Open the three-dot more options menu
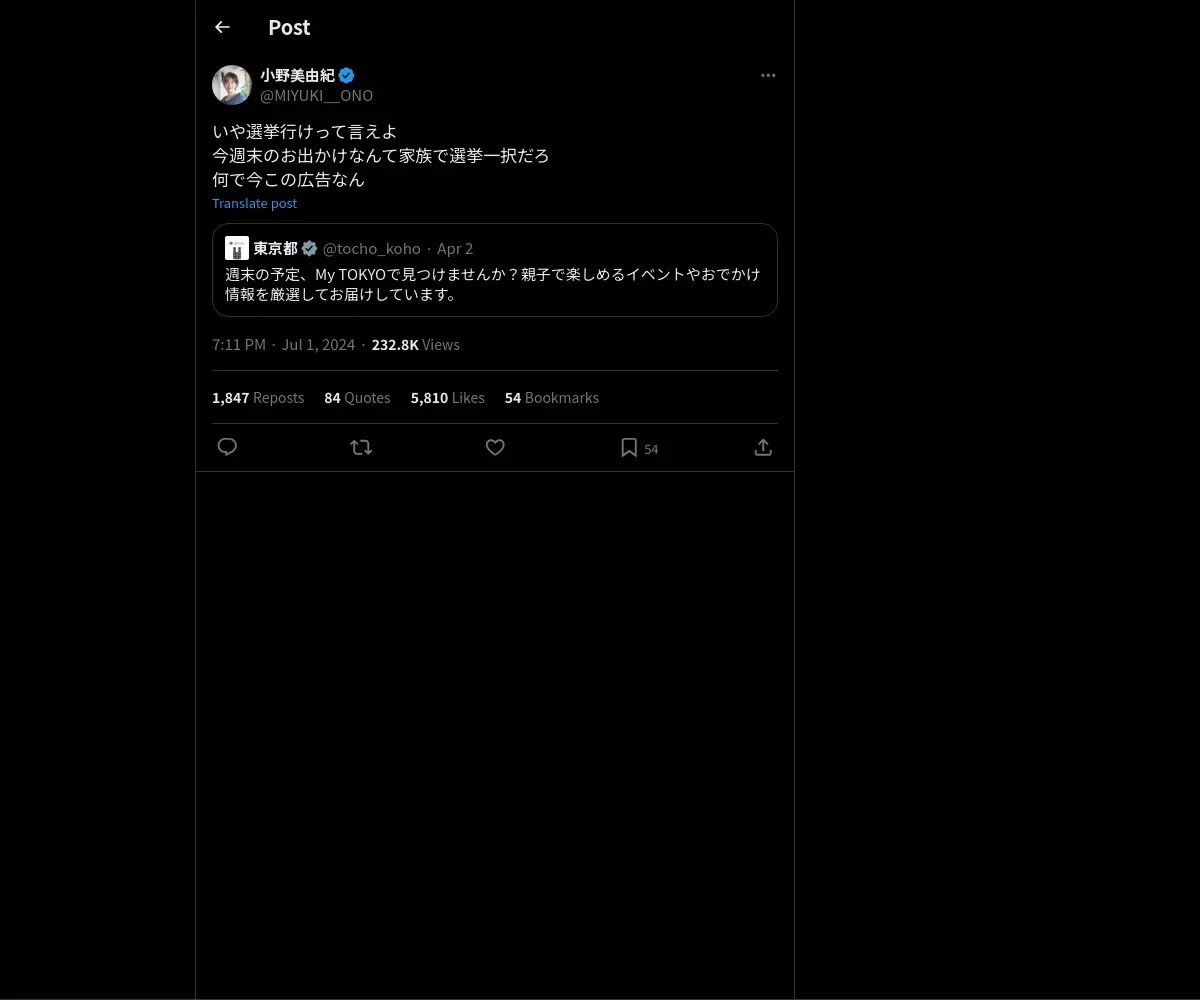The height and width of the screenshot is (1000, 1200). pos(768,75)
